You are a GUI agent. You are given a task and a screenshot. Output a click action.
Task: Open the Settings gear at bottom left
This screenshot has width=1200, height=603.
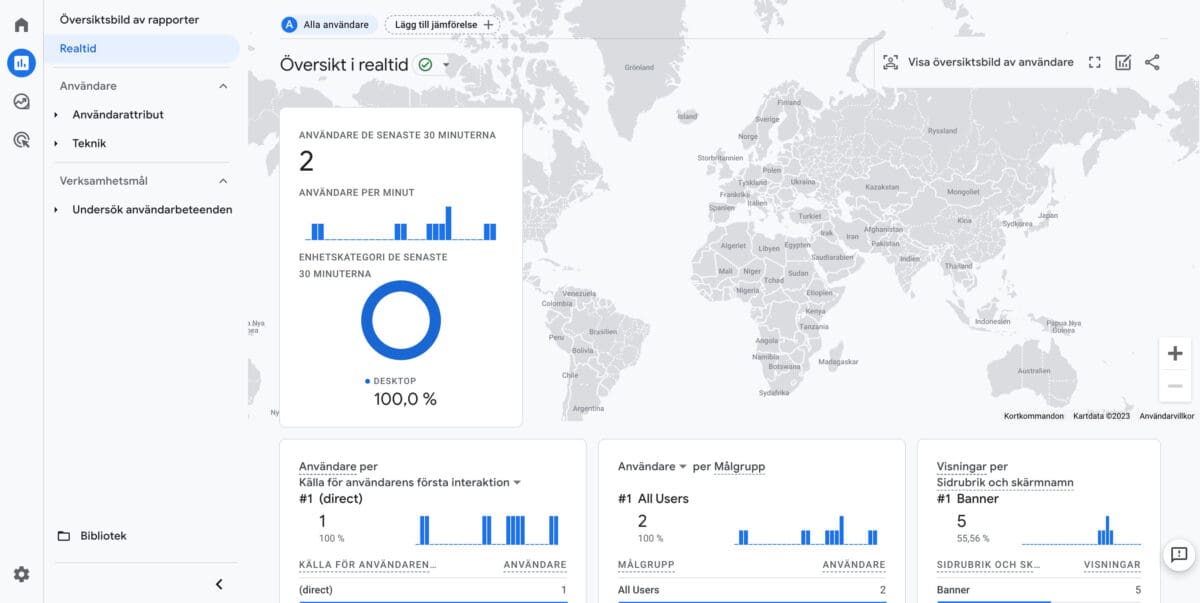click(21, 574)
